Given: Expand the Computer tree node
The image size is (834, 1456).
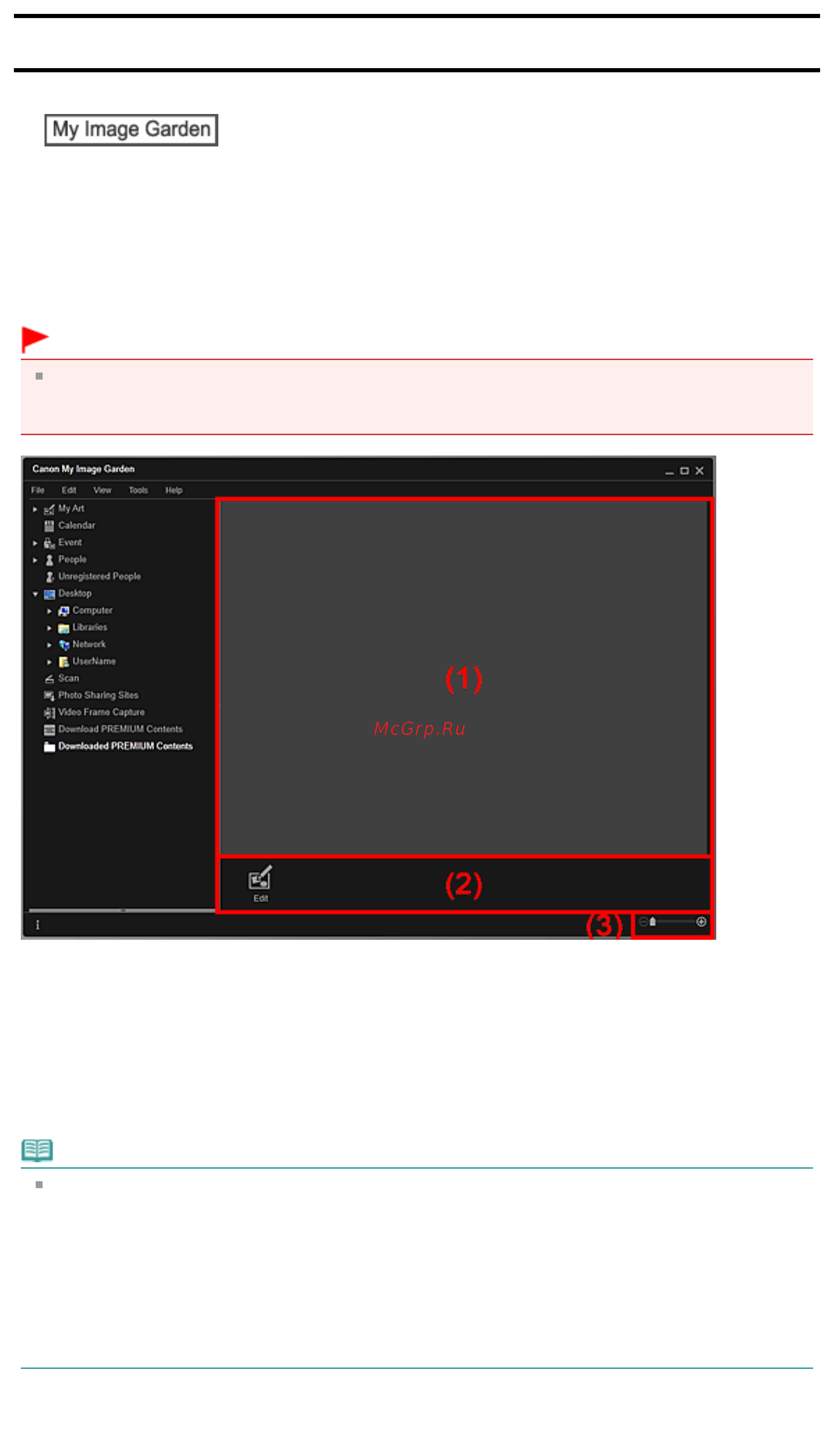Looking at the screenshot, I should [49, 612].
